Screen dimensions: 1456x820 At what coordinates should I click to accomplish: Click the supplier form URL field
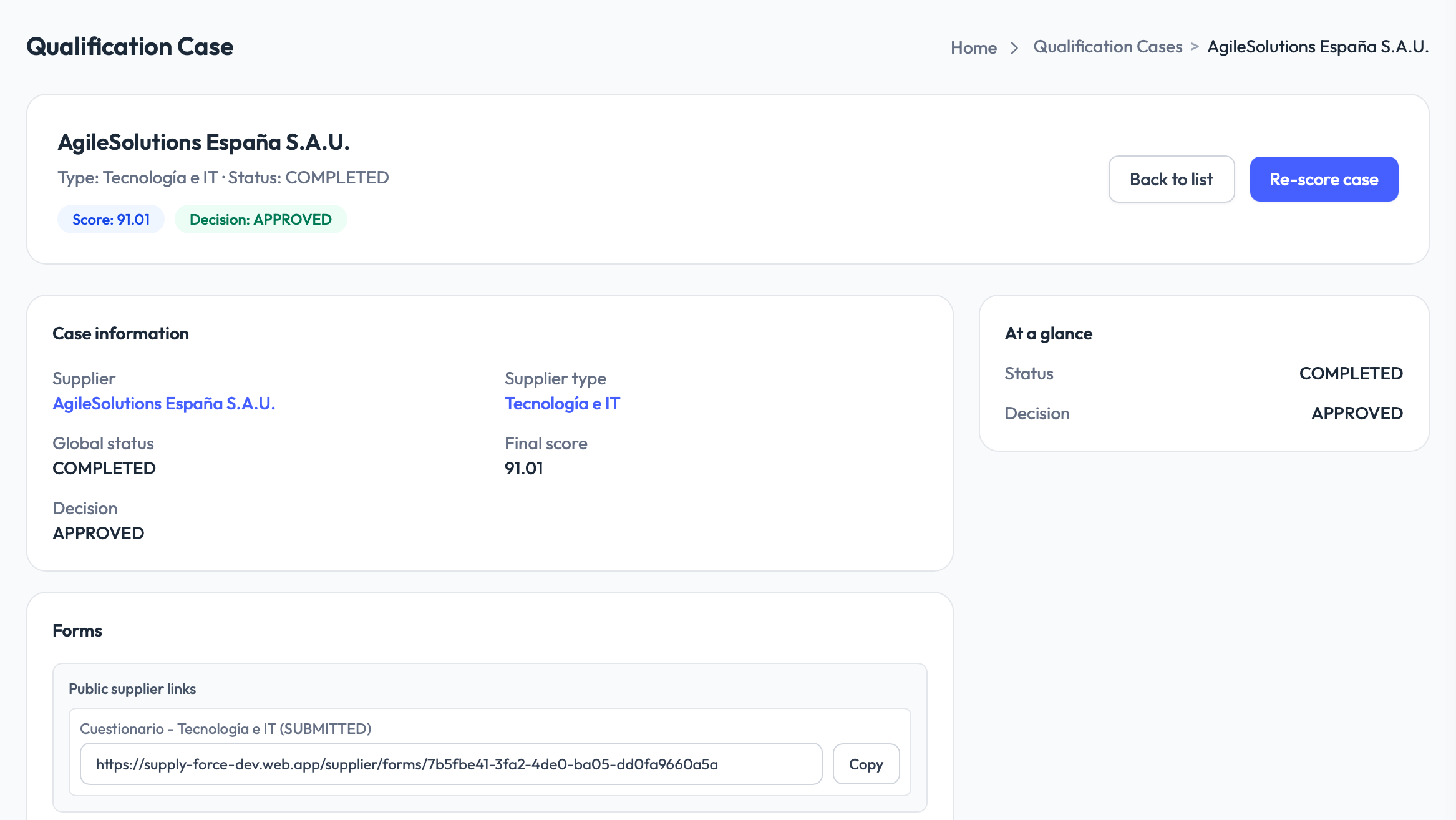click(x=451, y=764)
